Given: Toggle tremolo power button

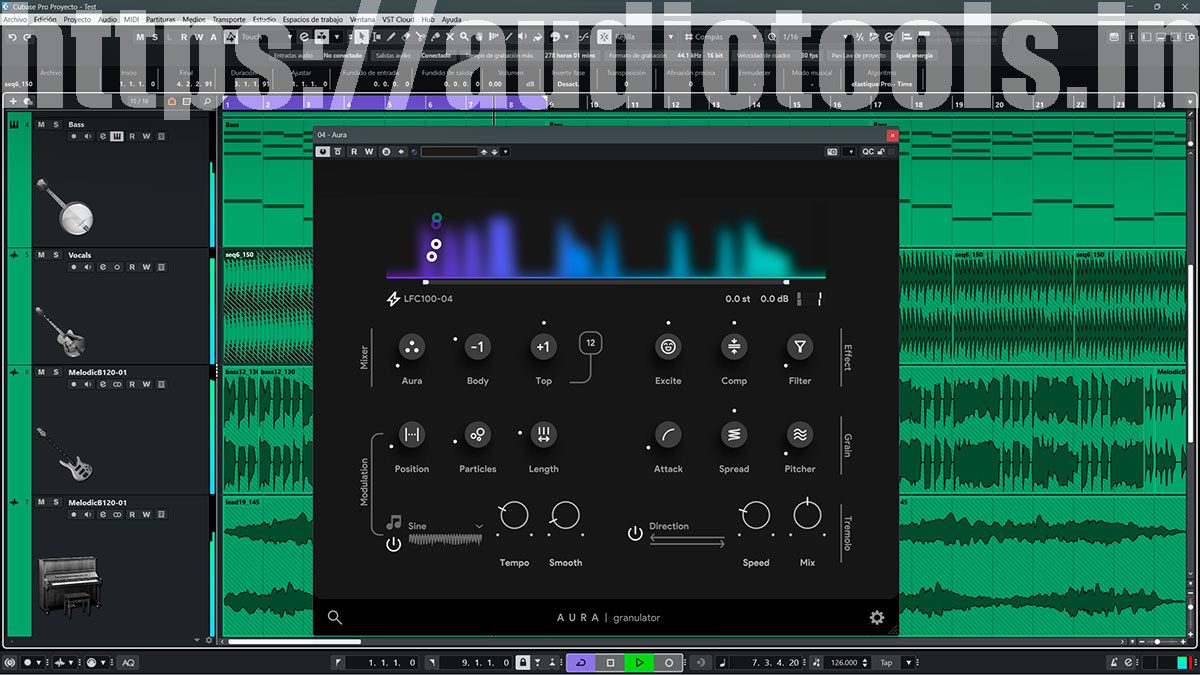Looking at the screenshot, I should pyautogui.click(x=635, y=533).
